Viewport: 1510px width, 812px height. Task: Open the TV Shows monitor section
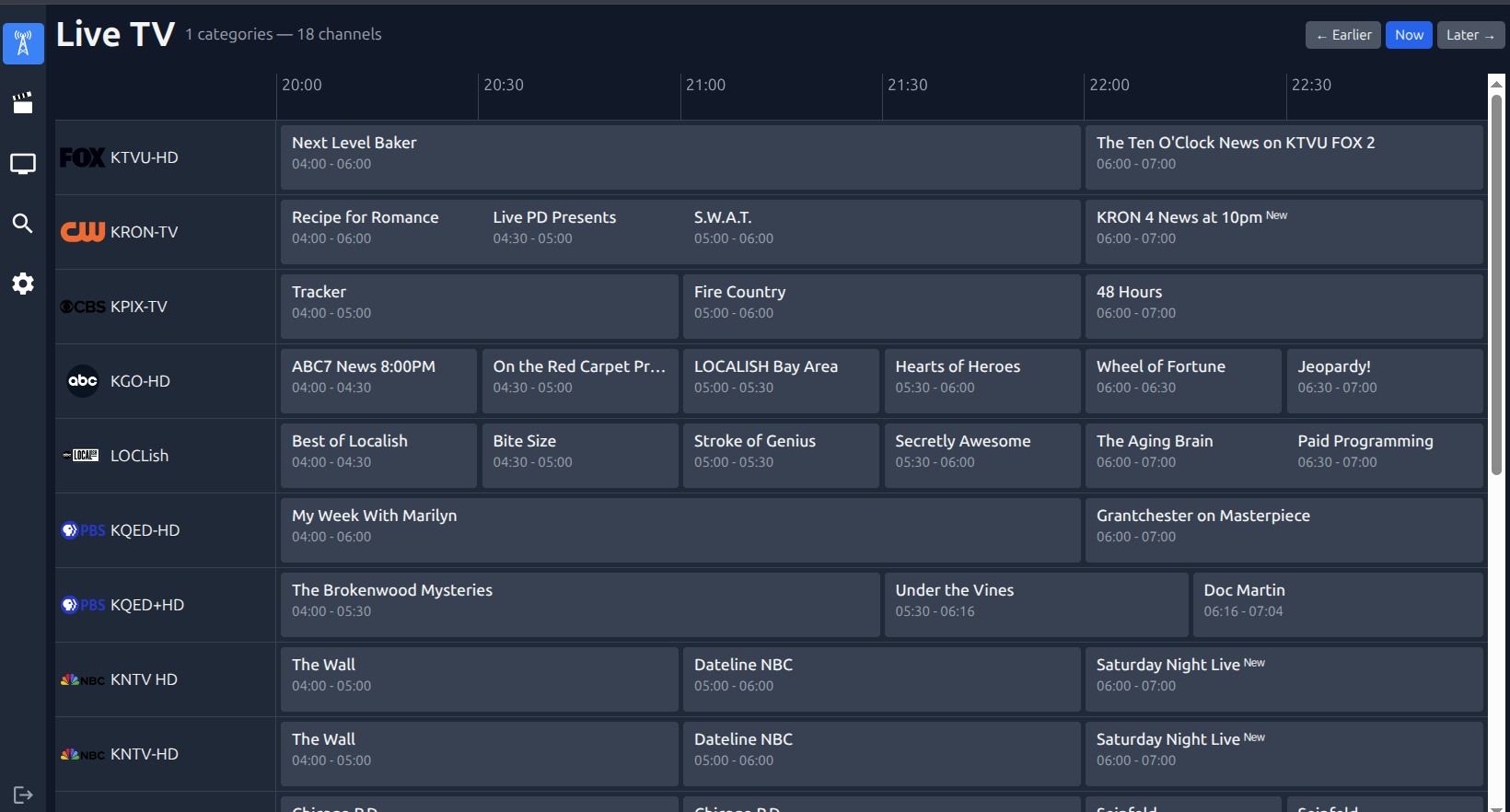pos(23,164)
